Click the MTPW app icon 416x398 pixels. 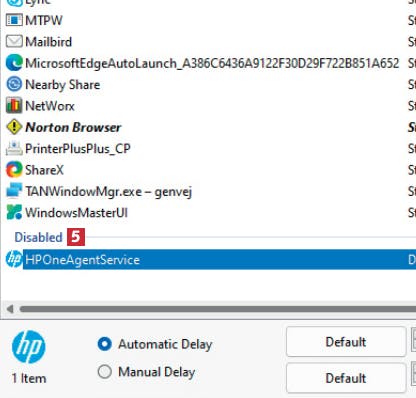click(x=14, y=20)
